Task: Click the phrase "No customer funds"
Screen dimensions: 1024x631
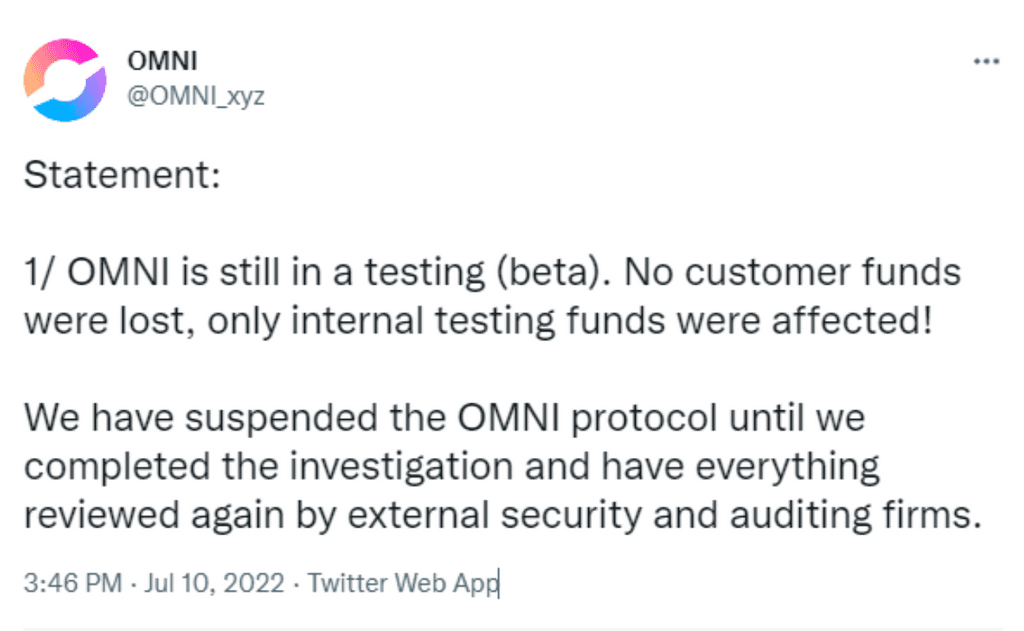Action: coord(792,272)
